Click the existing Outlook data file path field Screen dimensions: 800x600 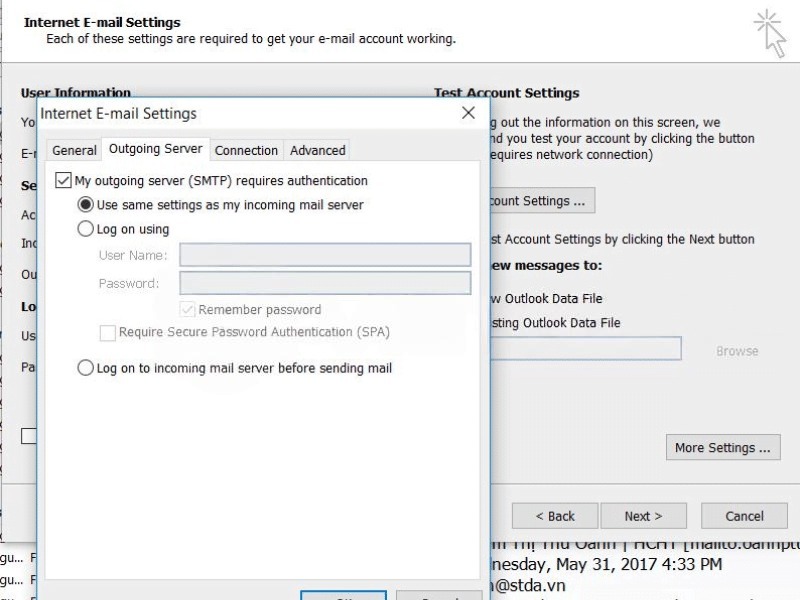[x=585, y=349]
